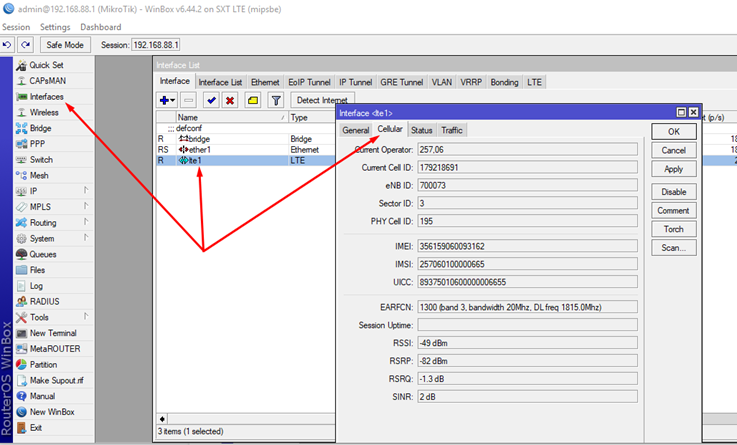Click the Session address field
737x445 pixels.
156,45
